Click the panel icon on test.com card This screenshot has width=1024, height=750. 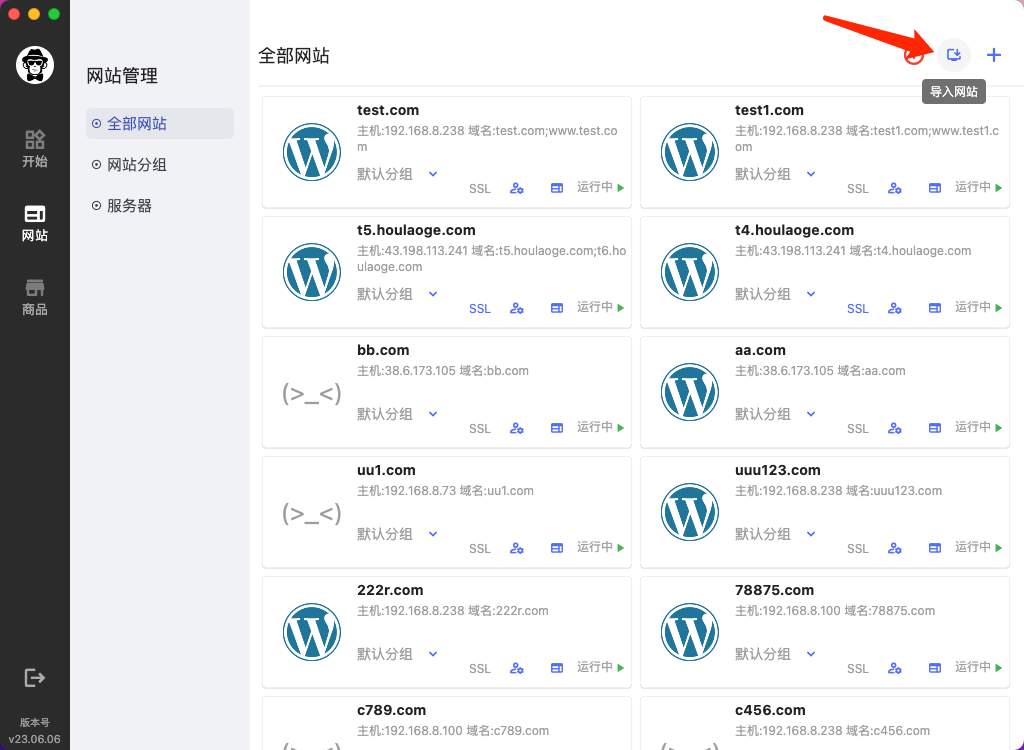(556, 188)
